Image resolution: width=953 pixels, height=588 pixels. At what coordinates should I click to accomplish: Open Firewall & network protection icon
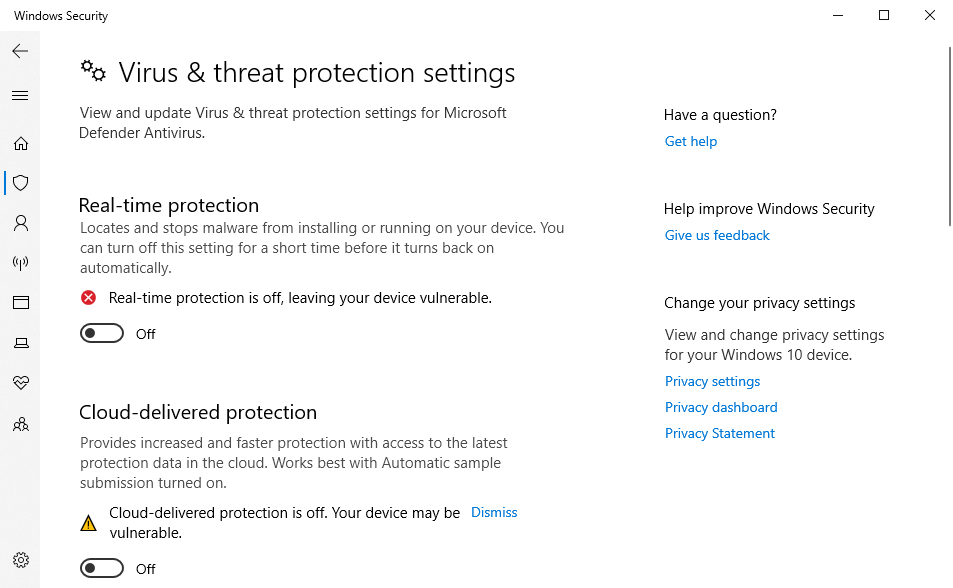pyautogui.click(x=20, y=263)
